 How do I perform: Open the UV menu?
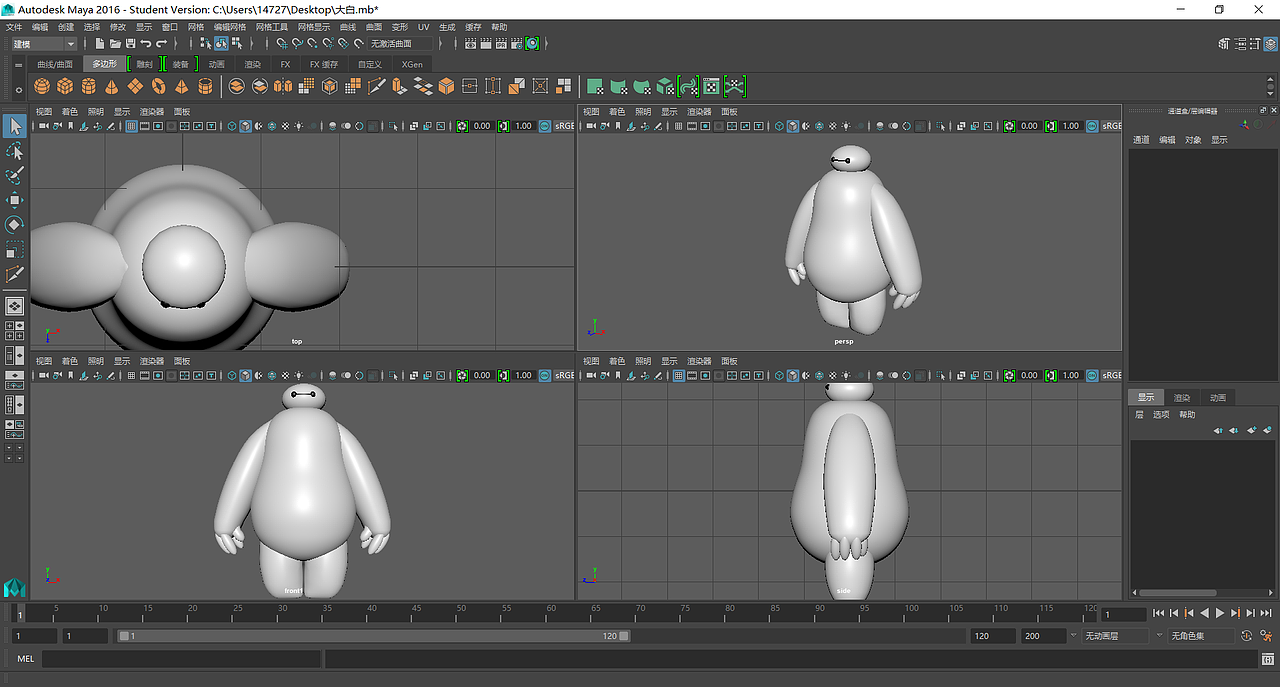click(423, 27)
